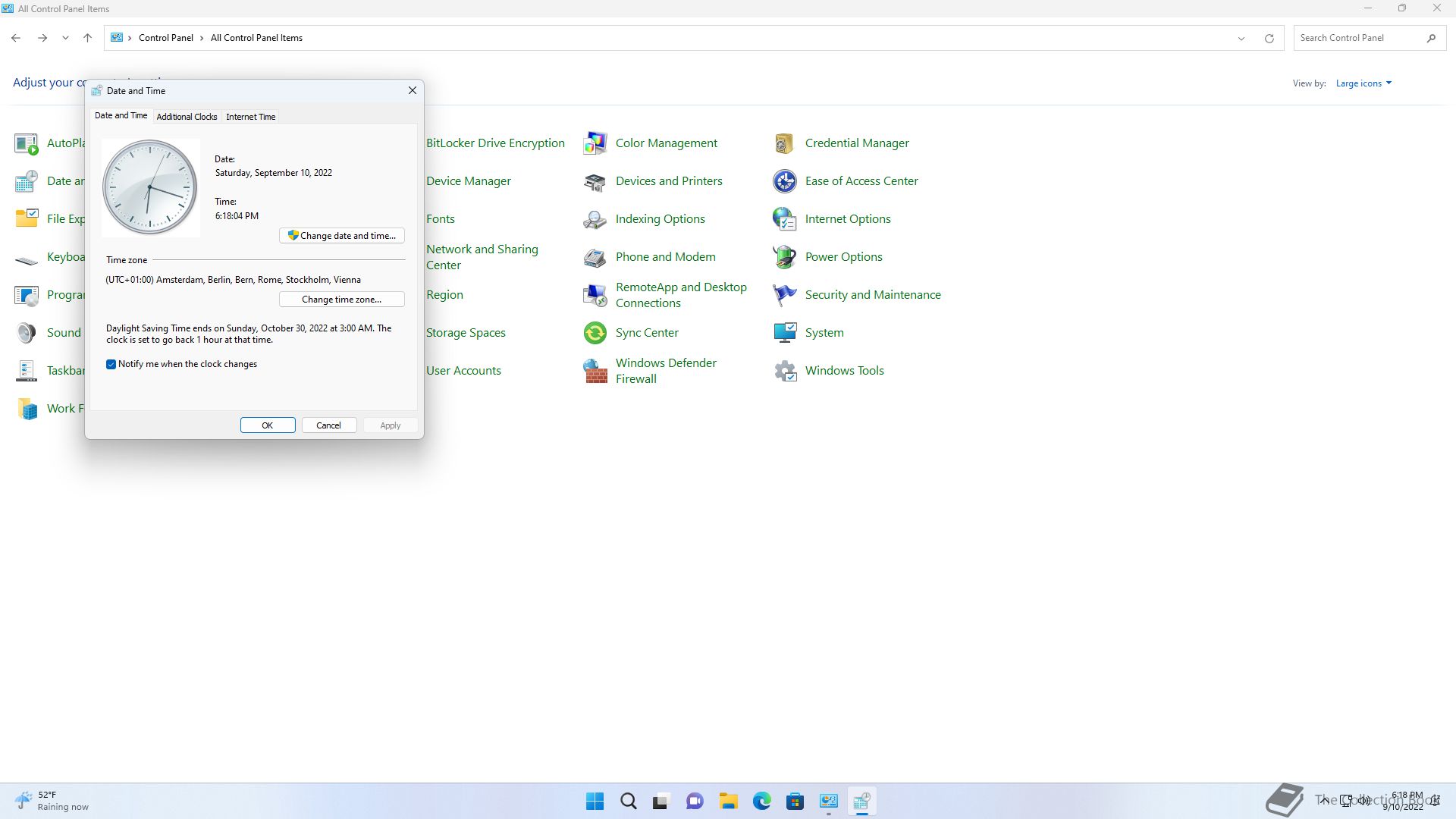1456x819 pixels.
Task: Open the System monitor icon
Action: click(785, 333)
